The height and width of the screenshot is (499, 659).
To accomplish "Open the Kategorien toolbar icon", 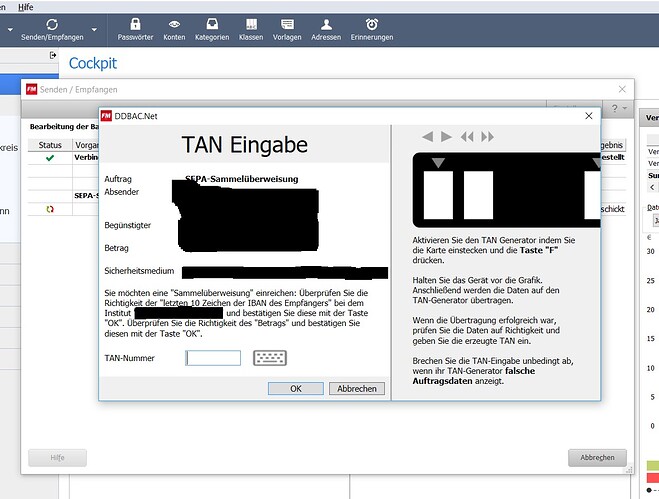I will (x=212, y=24).
